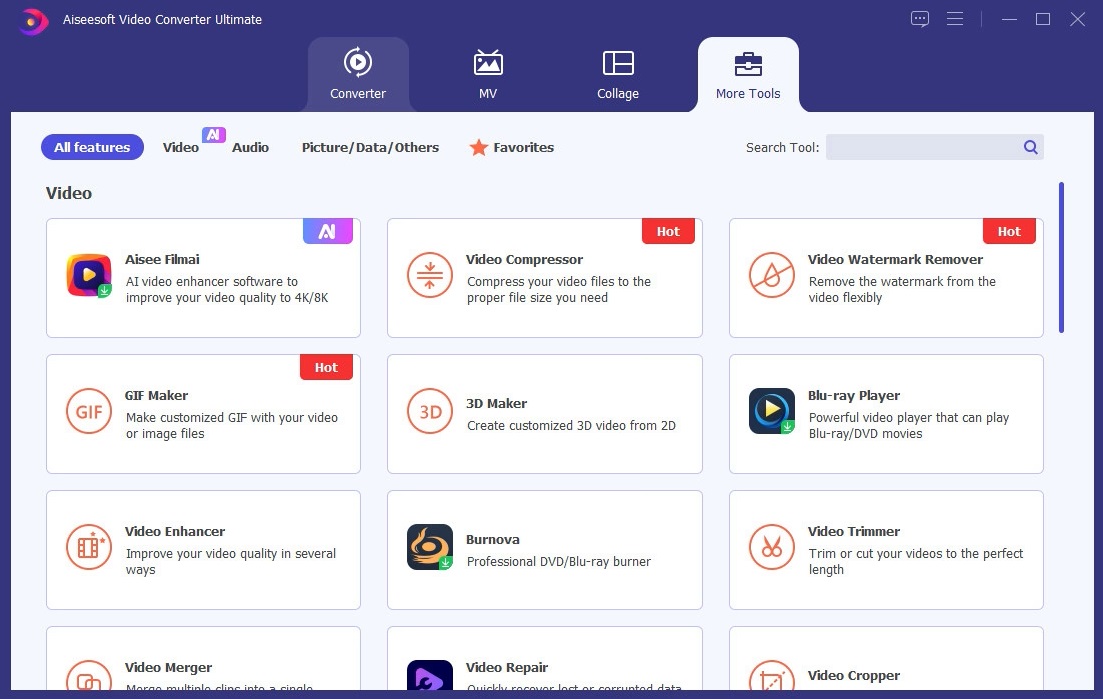
Task: Click the Hot badge on Video Compressor
Action: pos(668,231)
